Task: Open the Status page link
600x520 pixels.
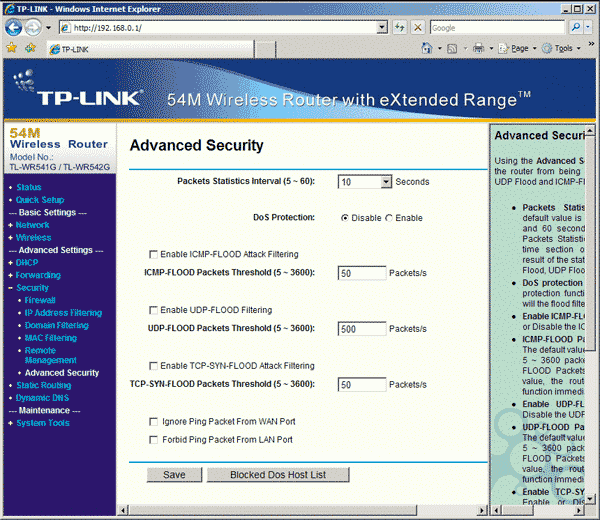Action: coord(29,187)
